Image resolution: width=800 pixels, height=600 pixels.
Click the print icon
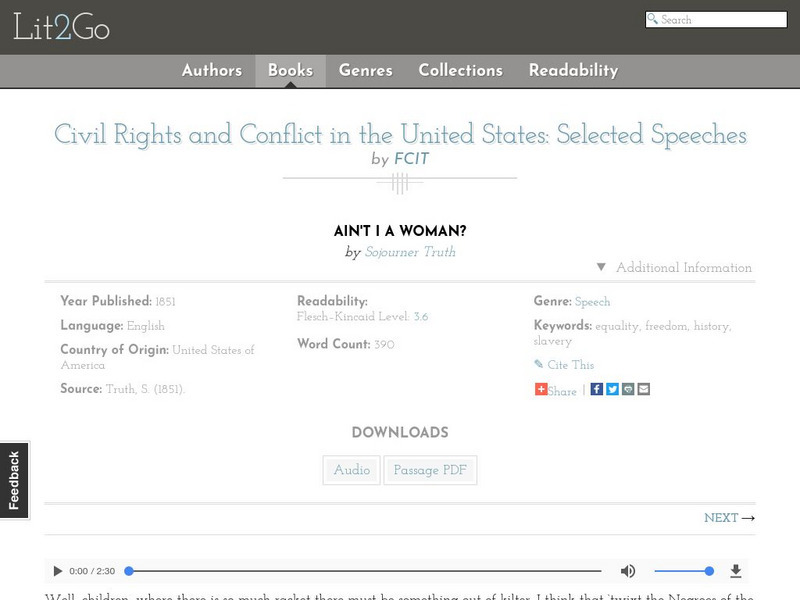point(628,389)
